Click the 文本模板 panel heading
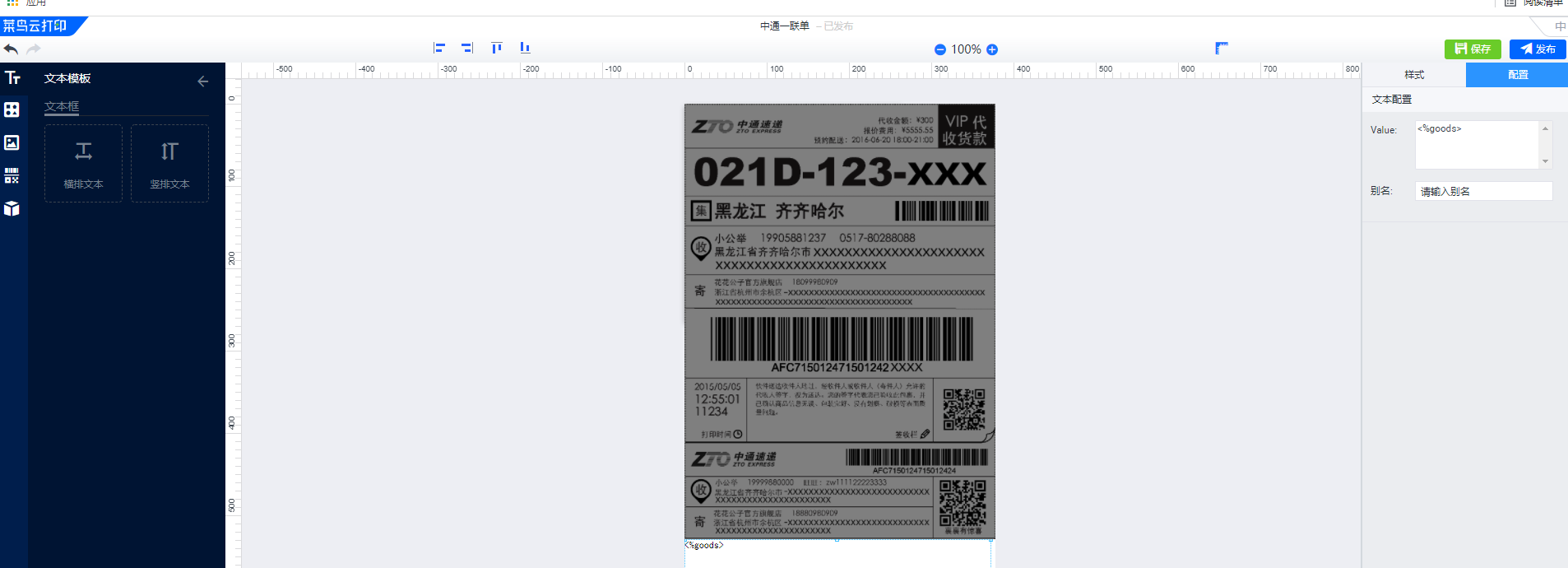The height and width of the screenshot is (568, 1568). [x=67, y=78]
